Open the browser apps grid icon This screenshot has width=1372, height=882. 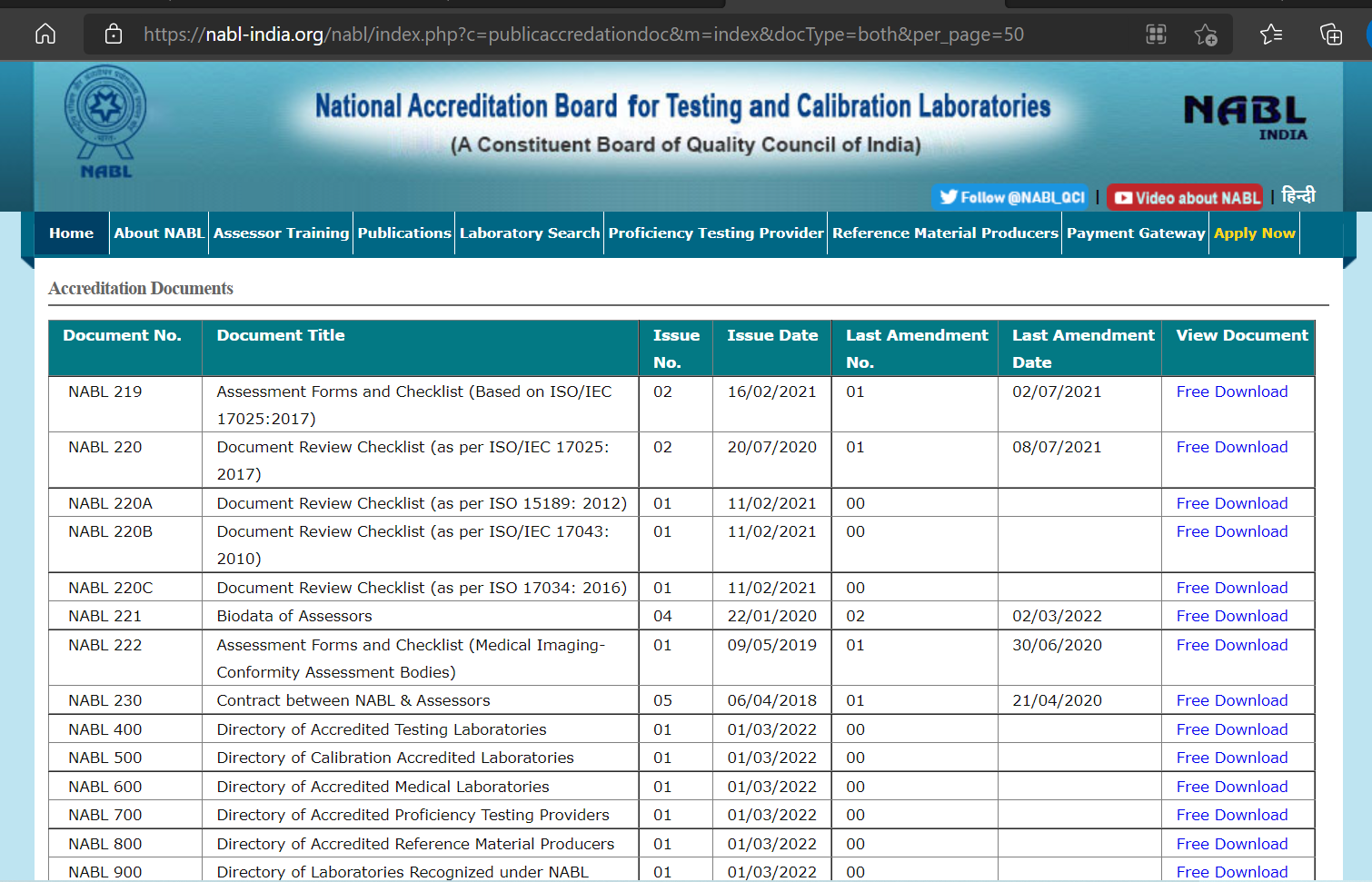pyautogui.click(x=1156, y=35)
